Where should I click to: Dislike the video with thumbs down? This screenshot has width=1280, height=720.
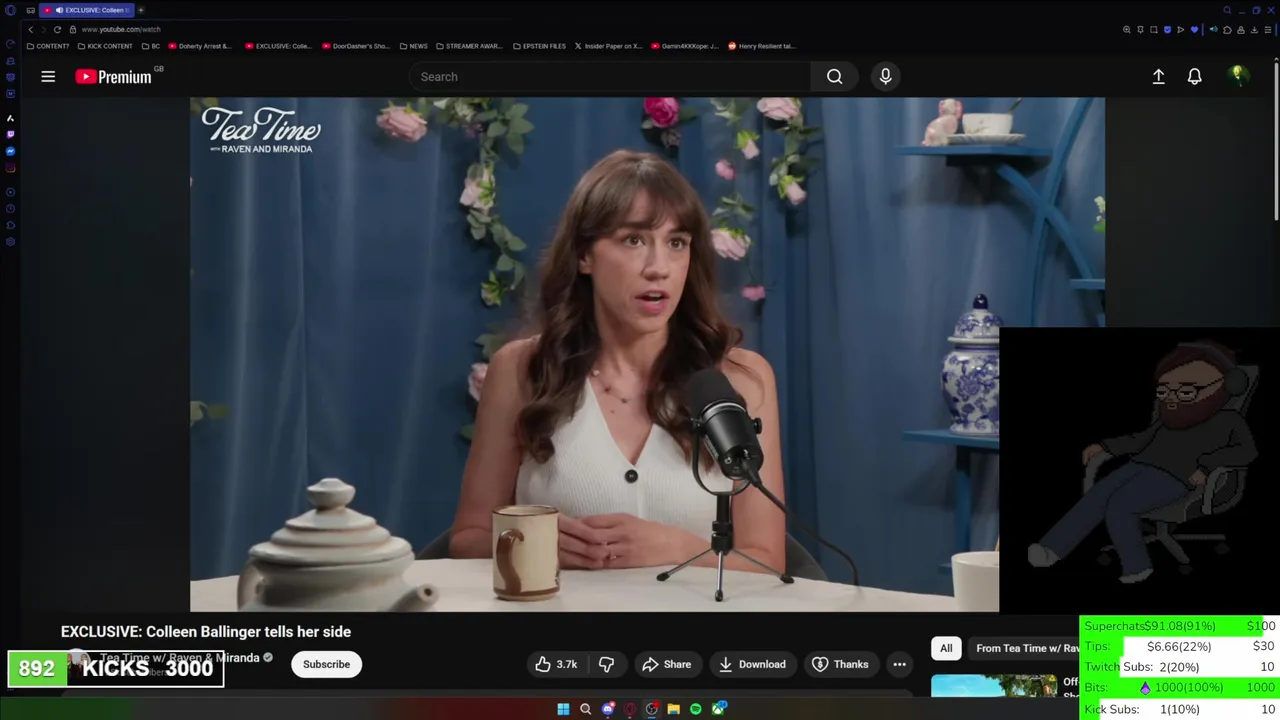606,664
